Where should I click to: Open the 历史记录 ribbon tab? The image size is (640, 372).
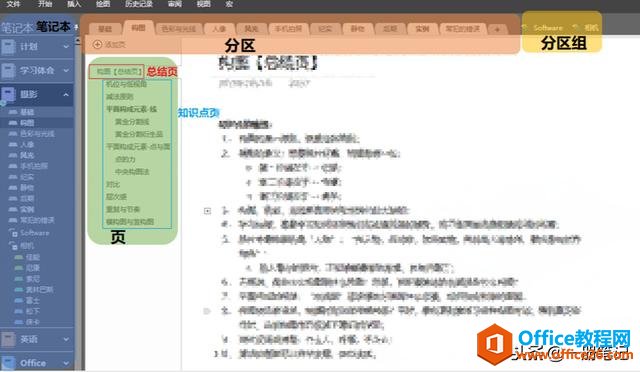pyautogui.click(x=139, y=4)
